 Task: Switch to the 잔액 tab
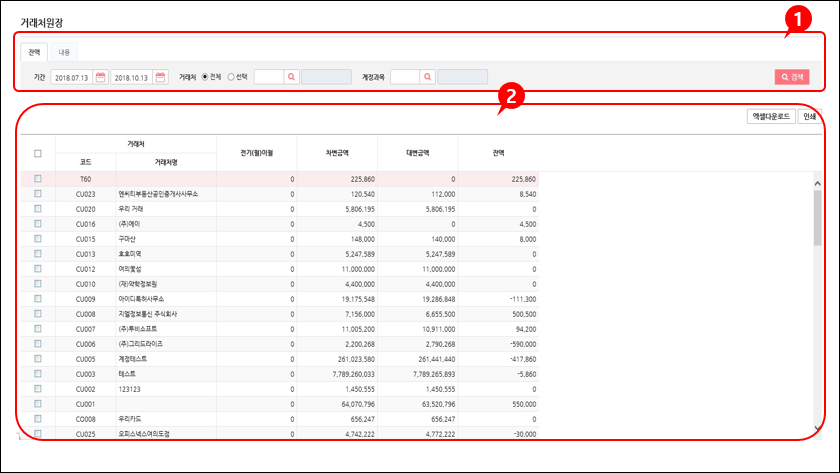34,51
